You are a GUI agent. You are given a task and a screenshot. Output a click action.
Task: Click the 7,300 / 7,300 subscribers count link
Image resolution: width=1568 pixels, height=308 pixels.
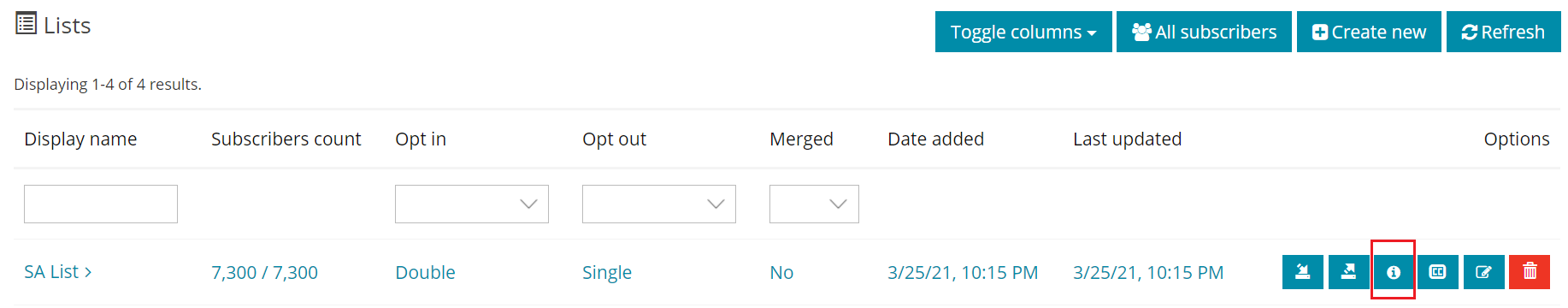pos(264,272)
